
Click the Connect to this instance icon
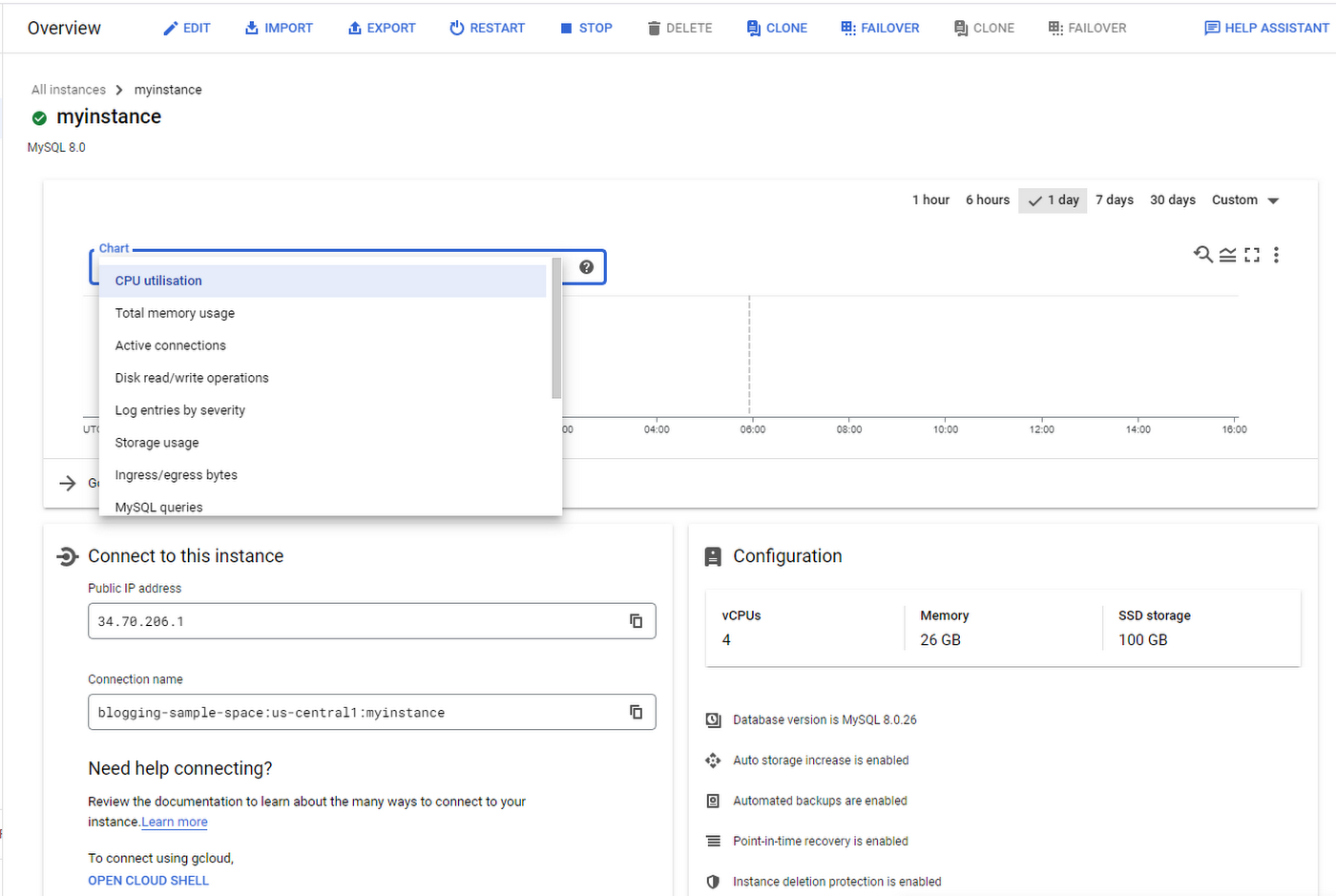(x=67, y=556)
